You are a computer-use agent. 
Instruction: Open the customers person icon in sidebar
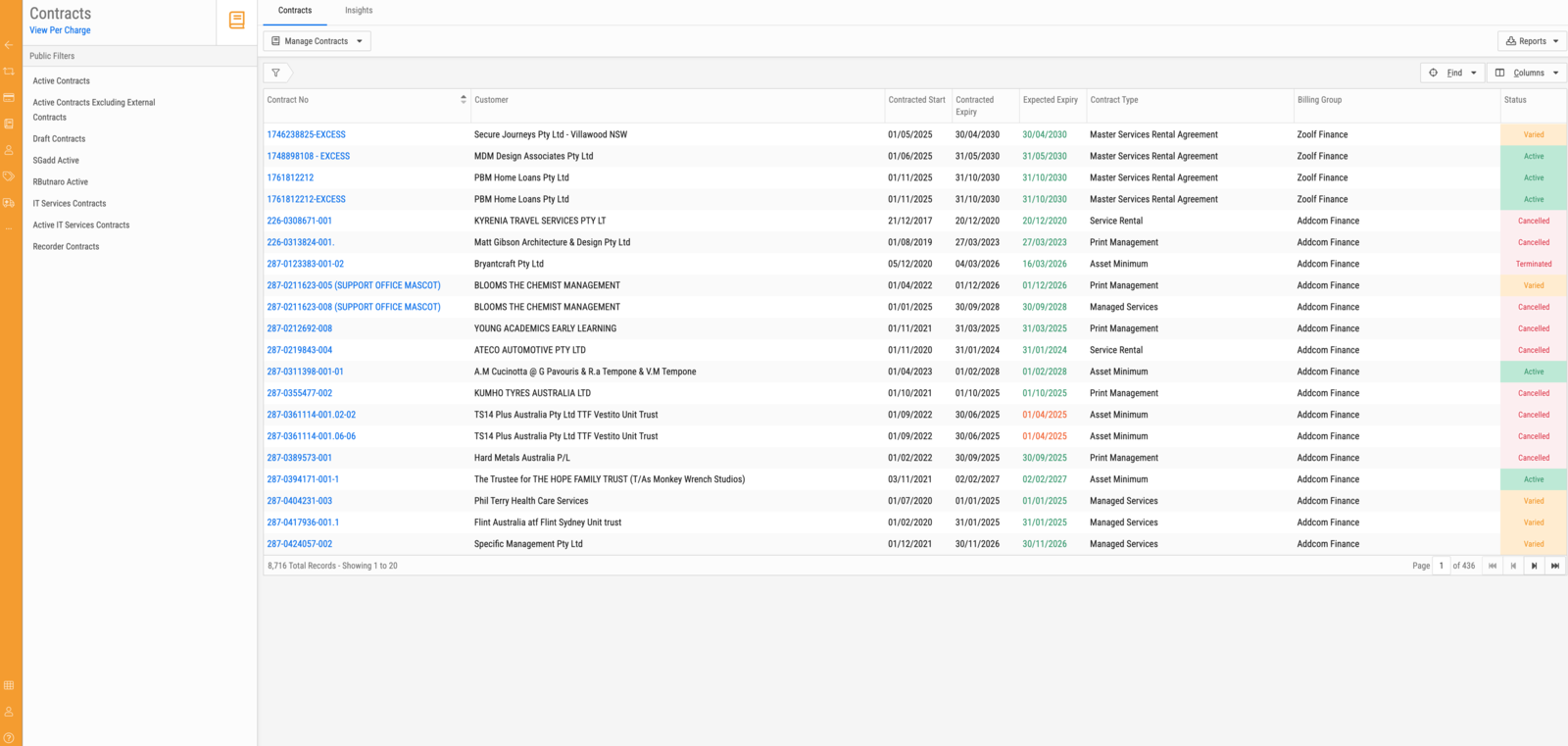tap(9, 150)
